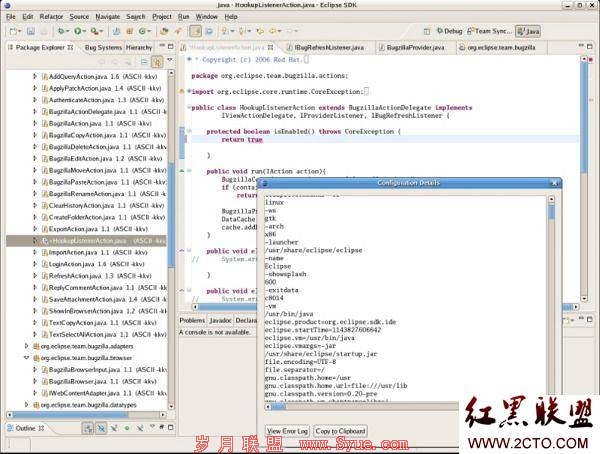Expand the org.eclipse.team.bugzilla.datatypes package

26,405
